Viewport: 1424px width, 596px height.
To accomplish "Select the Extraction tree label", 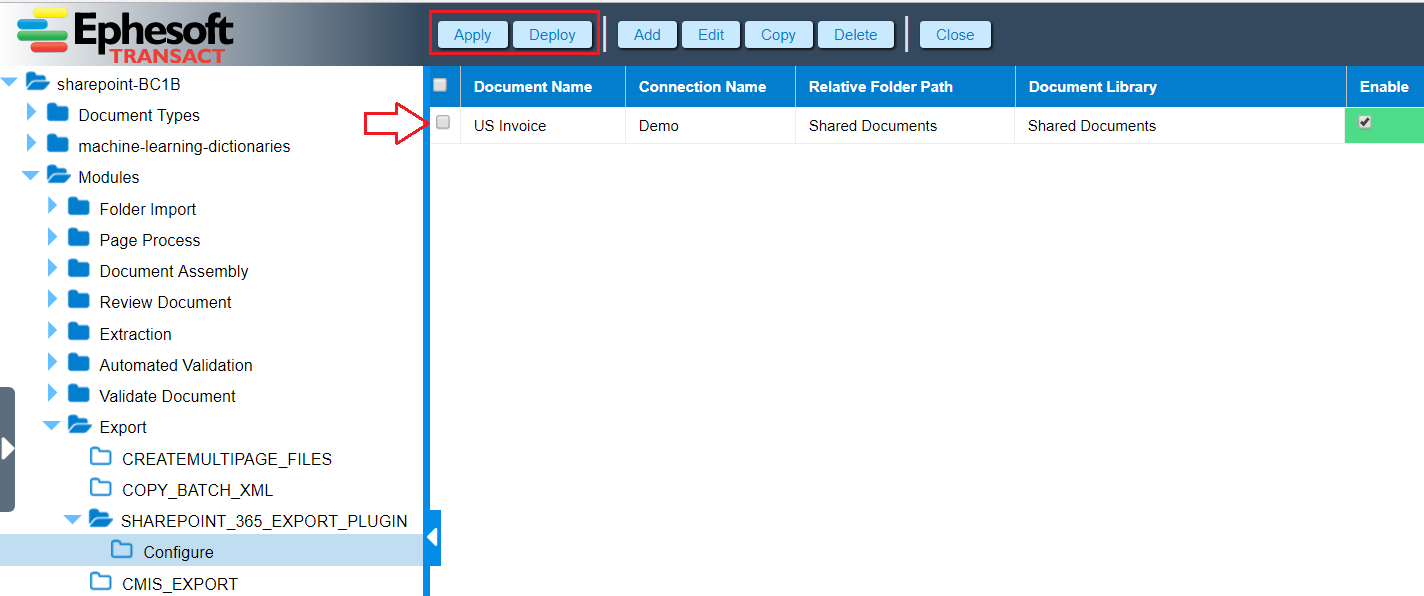I will (x=135, y=334).
